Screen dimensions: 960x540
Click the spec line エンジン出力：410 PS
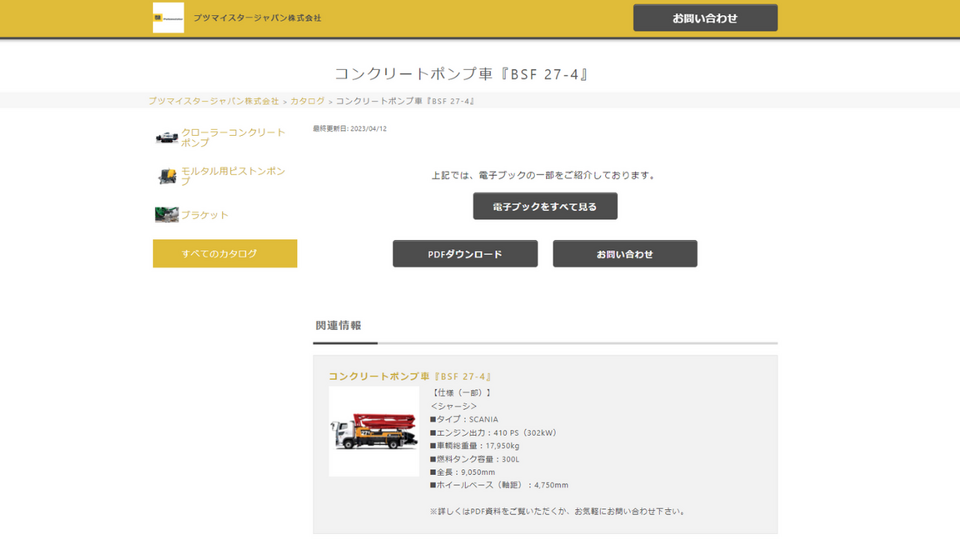pos(493,433)
